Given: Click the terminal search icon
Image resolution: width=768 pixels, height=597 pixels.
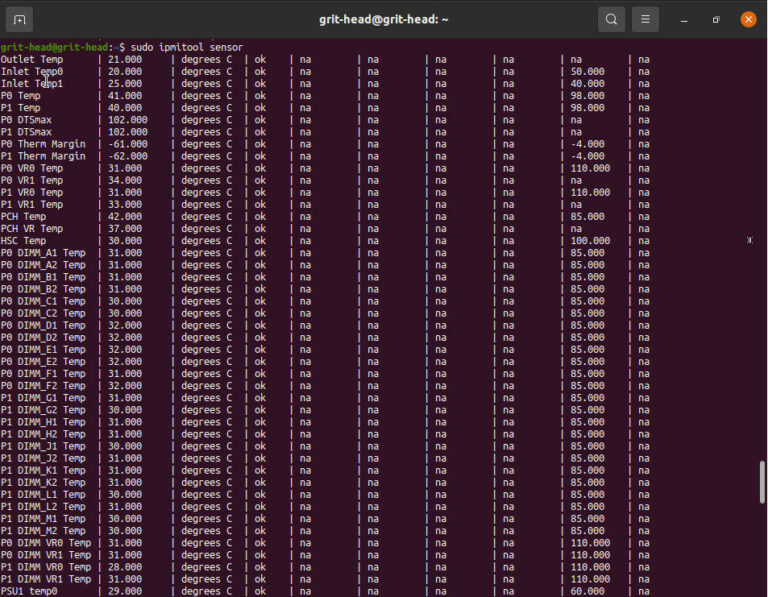Looking at the screenshot, I should click(x=611, y=19).
